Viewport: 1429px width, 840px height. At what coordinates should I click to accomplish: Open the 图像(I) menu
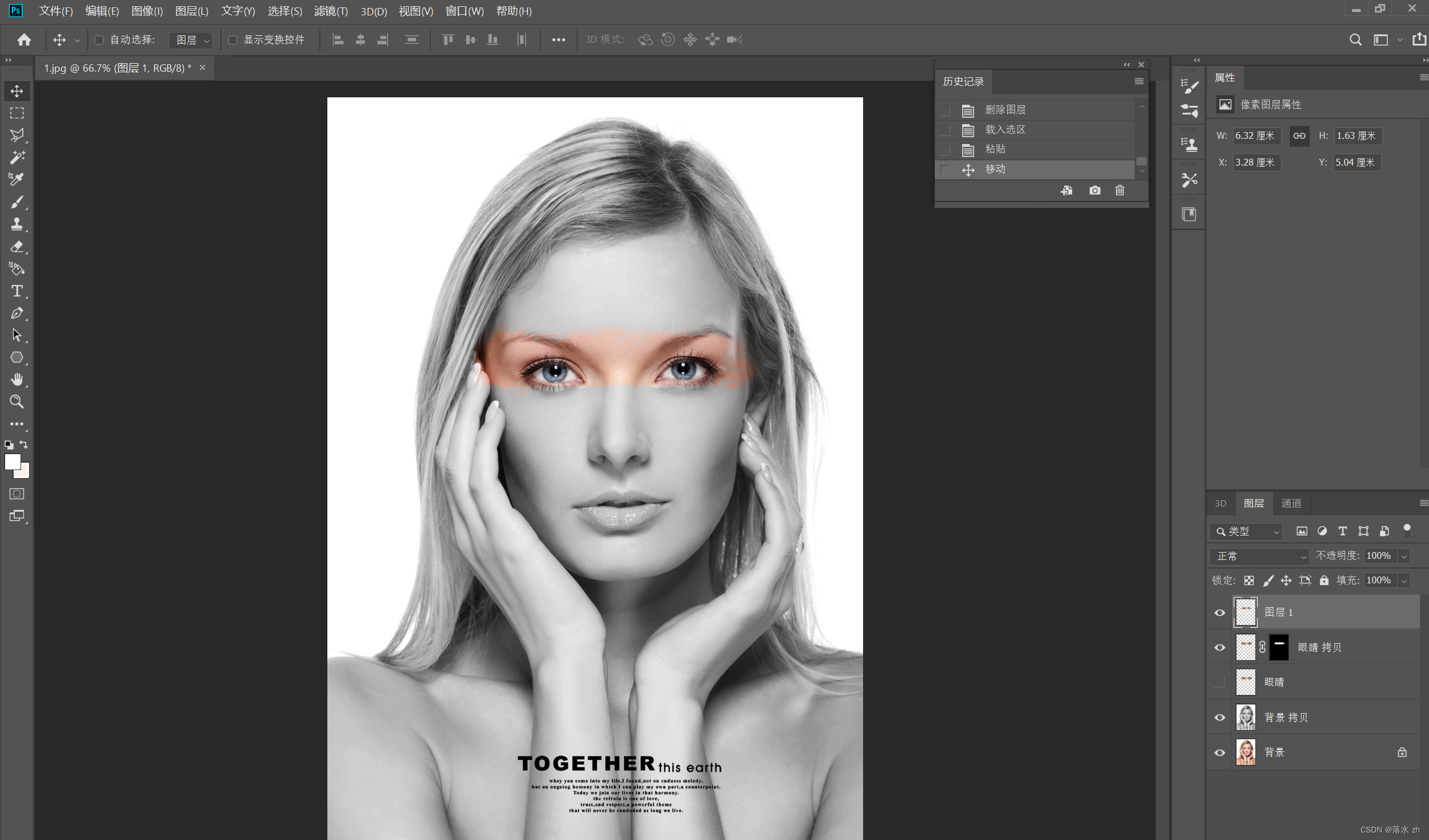tap(147, 11)
